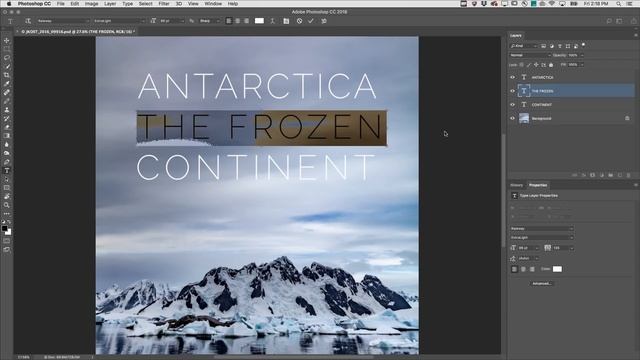The width and height of the screenshot is (640, 360).
Task: Open the Filter menu
Action: click(x=164, y=4)
